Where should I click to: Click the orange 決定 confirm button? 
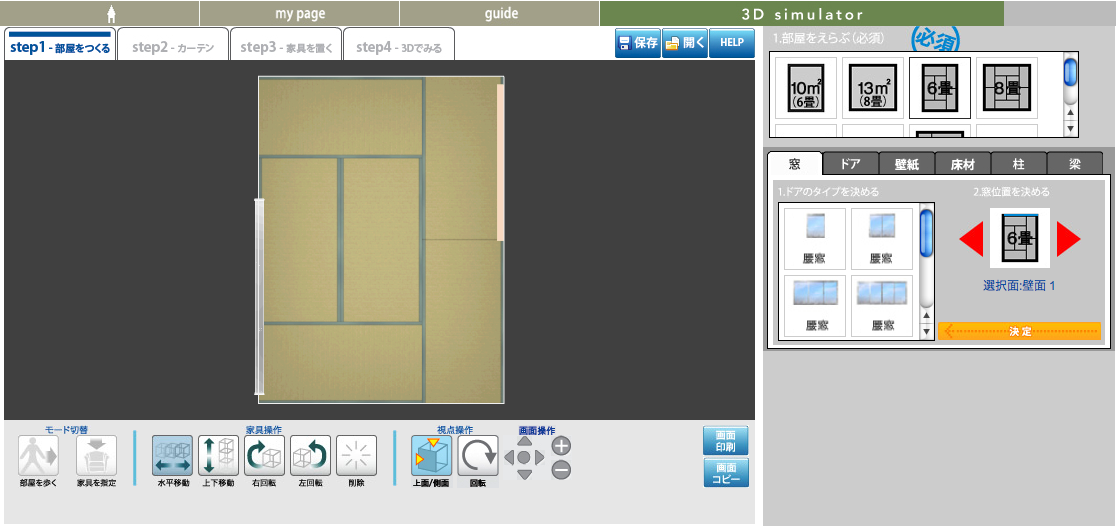[1019, 331]
